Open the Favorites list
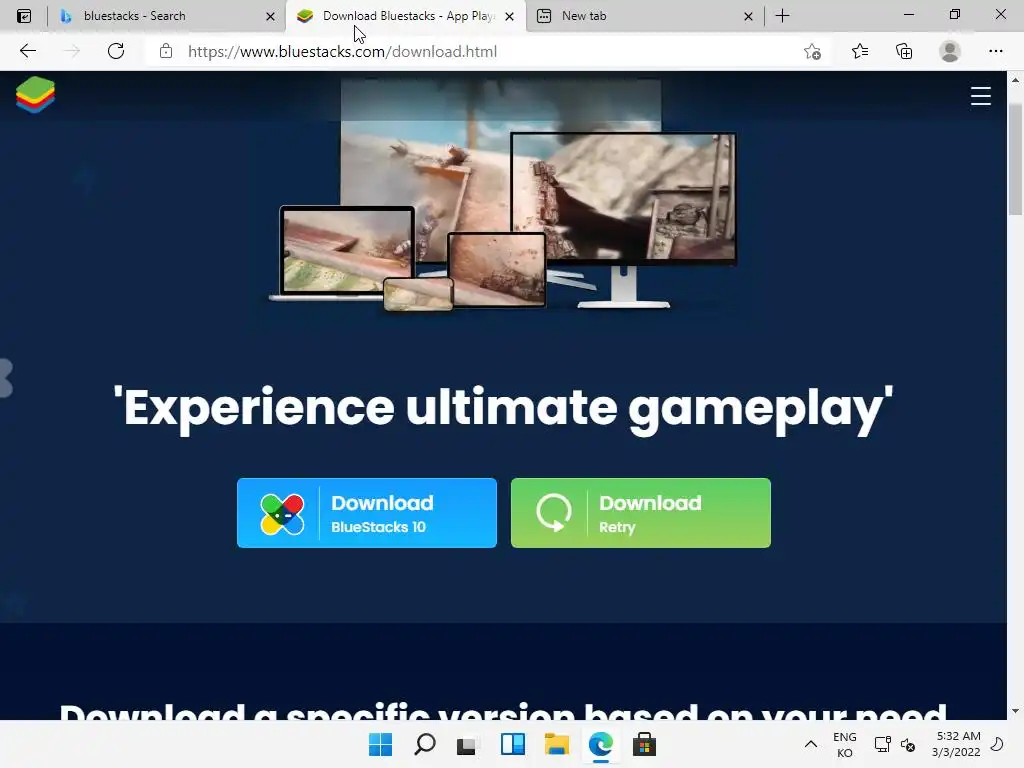 [x=860, y=51]
